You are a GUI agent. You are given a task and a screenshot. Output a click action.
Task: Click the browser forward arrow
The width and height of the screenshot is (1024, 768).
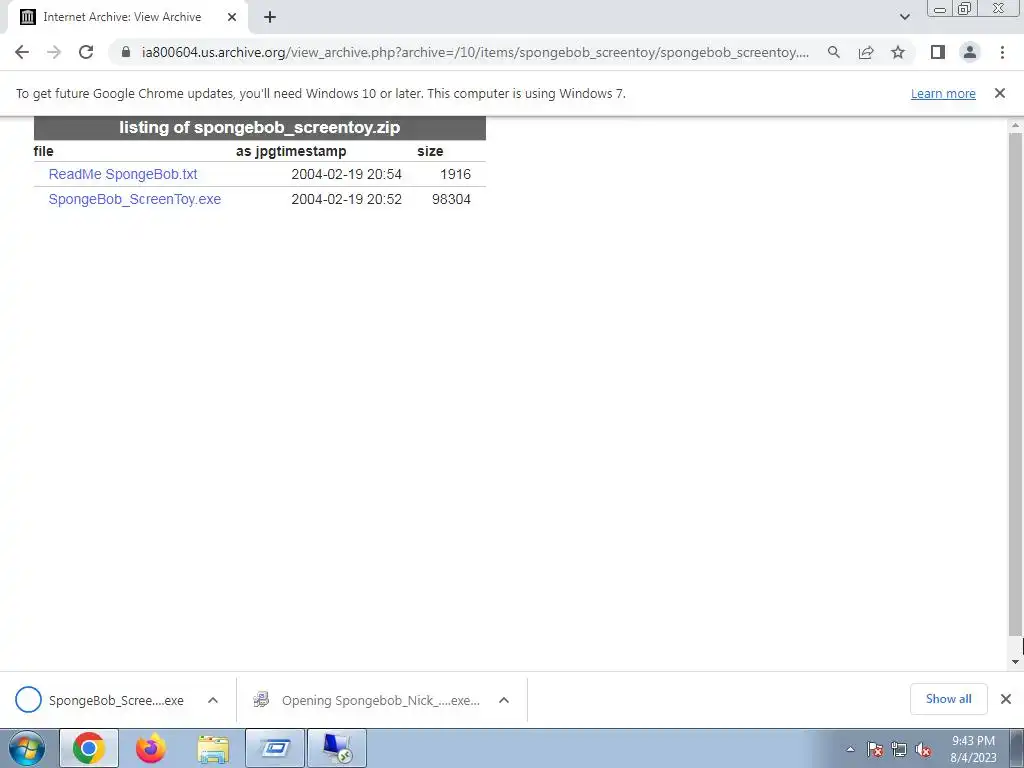click(54, 52)
